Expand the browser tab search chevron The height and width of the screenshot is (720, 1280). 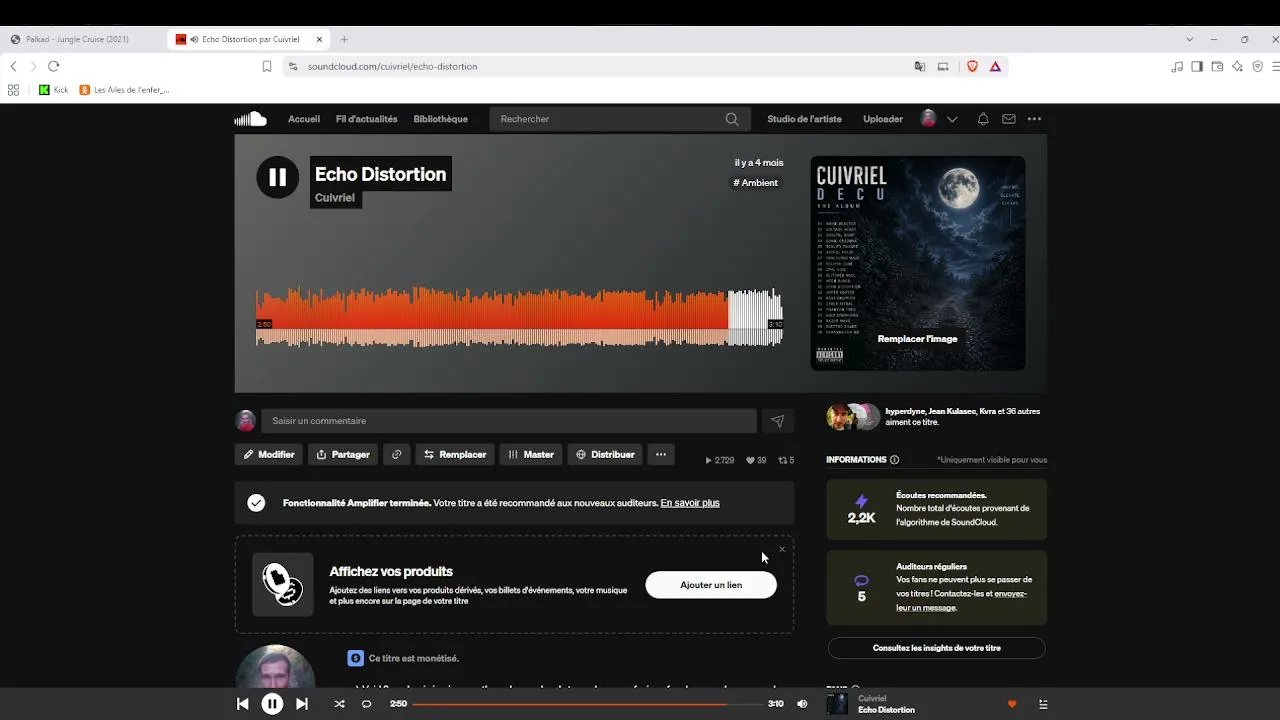[1189, 40]
